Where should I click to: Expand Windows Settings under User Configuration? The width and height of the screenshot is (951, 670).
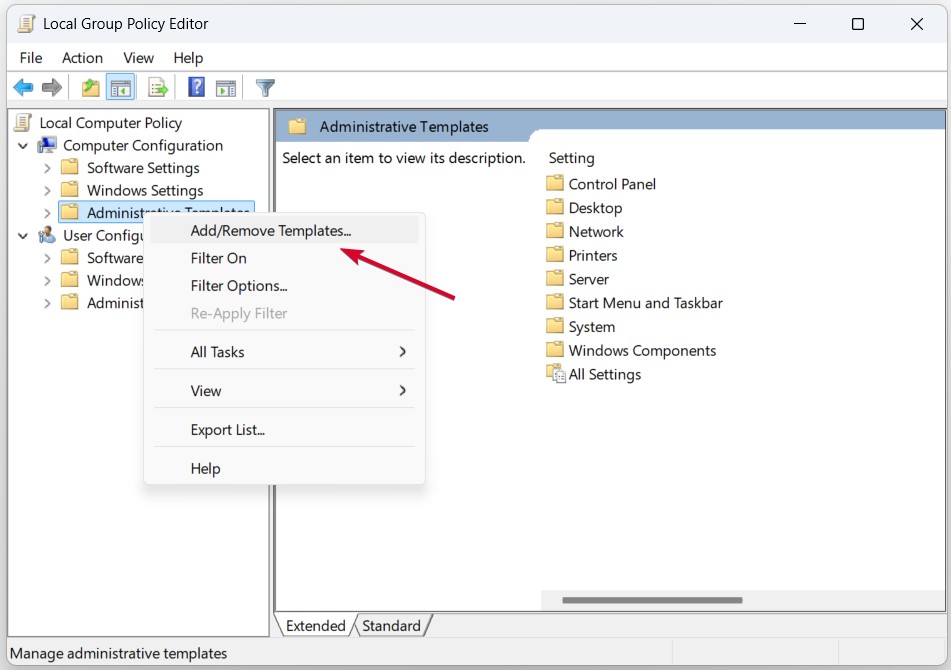click(x=47, y=280)
